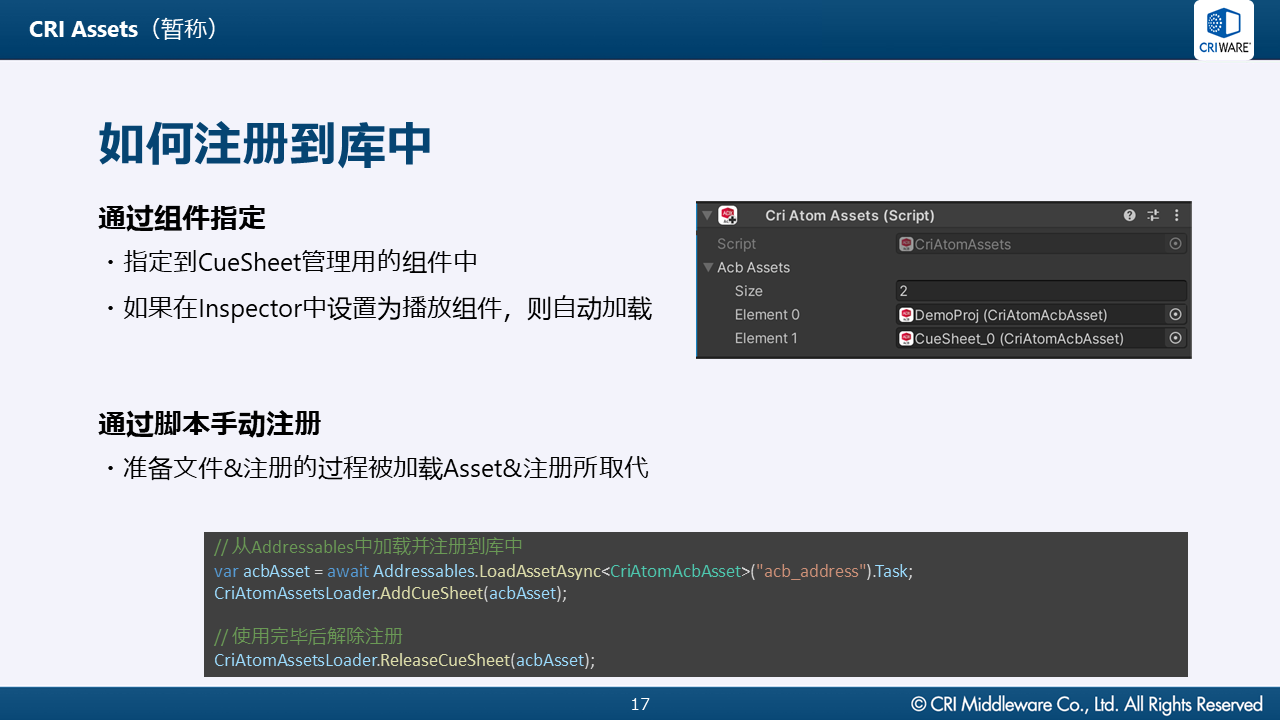The image size is (1280, 720).
Task: Click the slide heading 如何注册到库中
Action: (x=263, y=143)
